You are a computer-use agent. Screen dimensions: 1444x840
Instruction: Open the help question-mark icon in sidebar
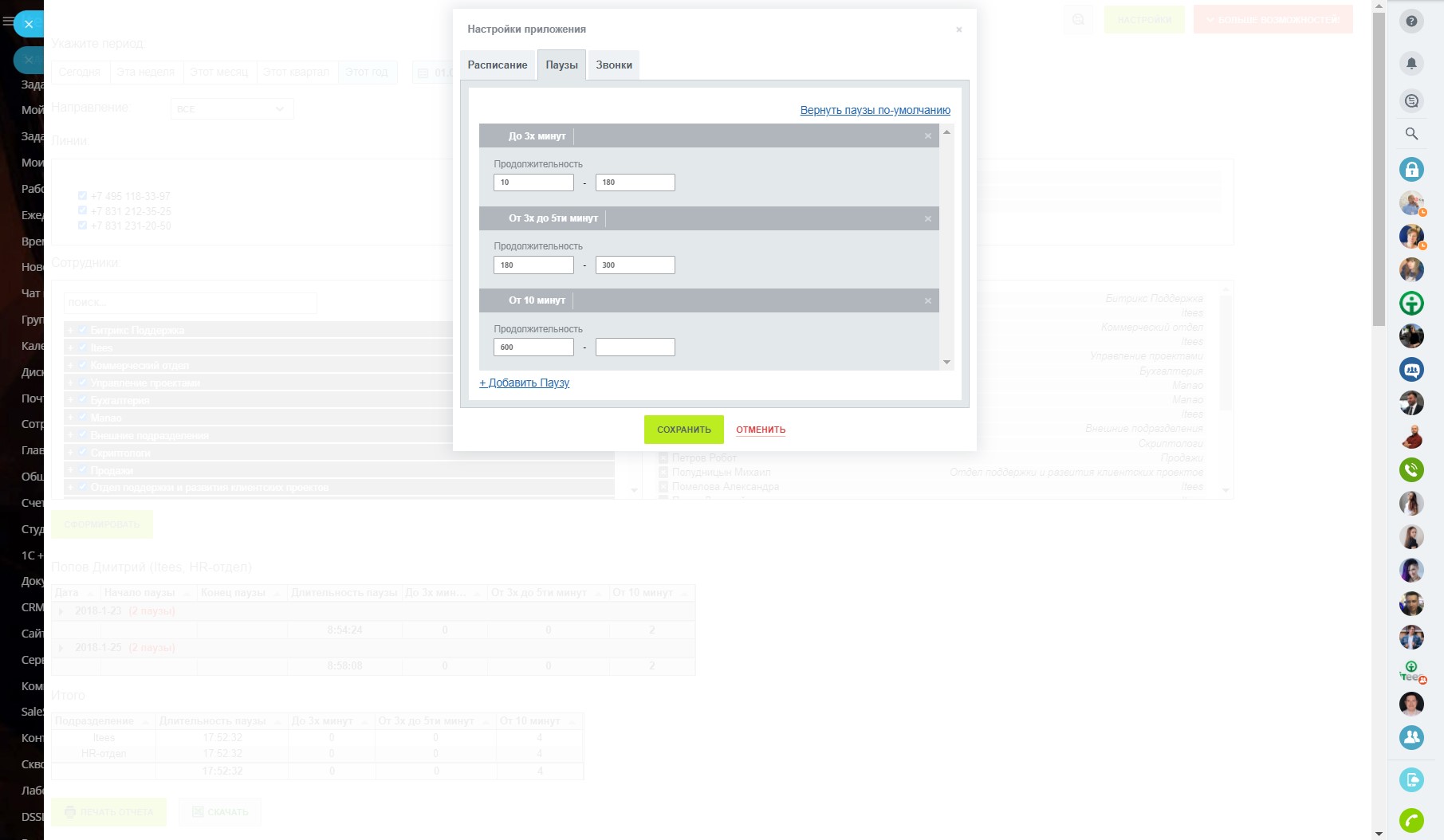[1411, 22]
